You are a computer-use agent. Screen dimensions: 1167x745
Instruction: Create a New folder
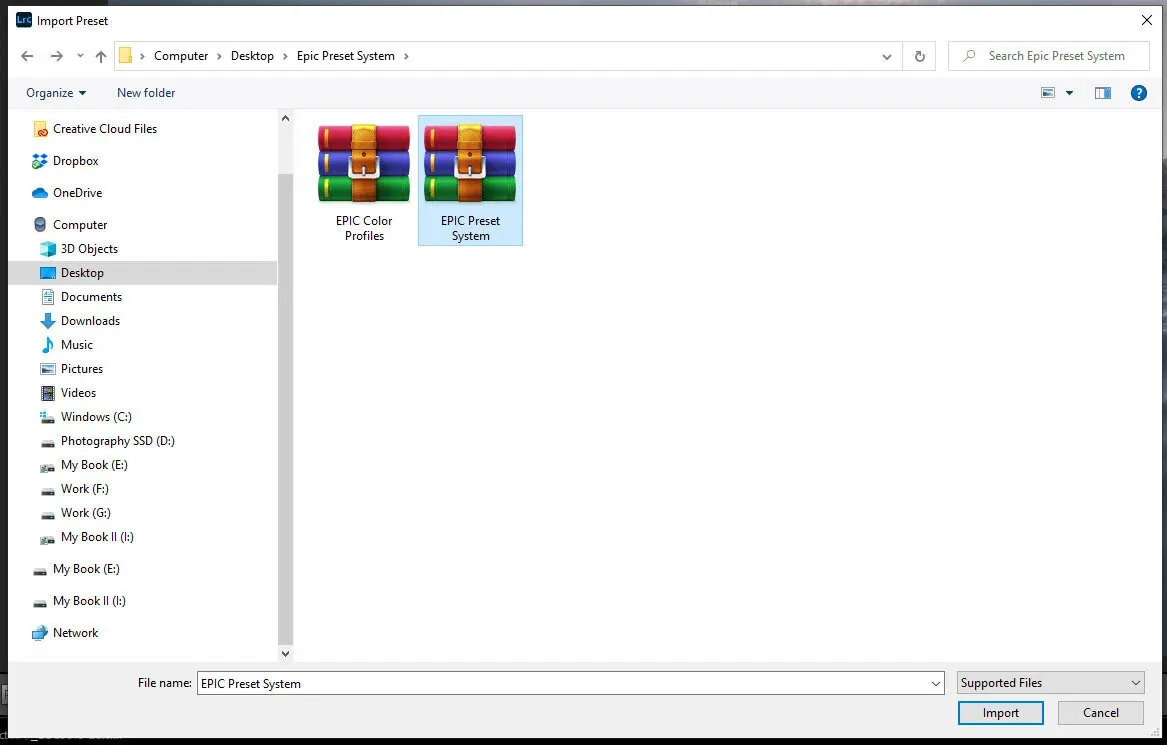click(x=145, y=92)
